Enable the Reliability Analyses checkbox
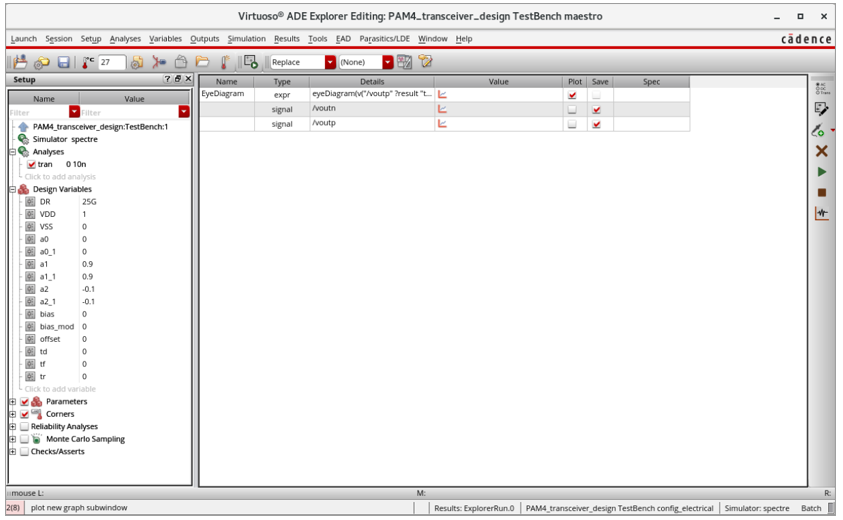 pos(24,427)
